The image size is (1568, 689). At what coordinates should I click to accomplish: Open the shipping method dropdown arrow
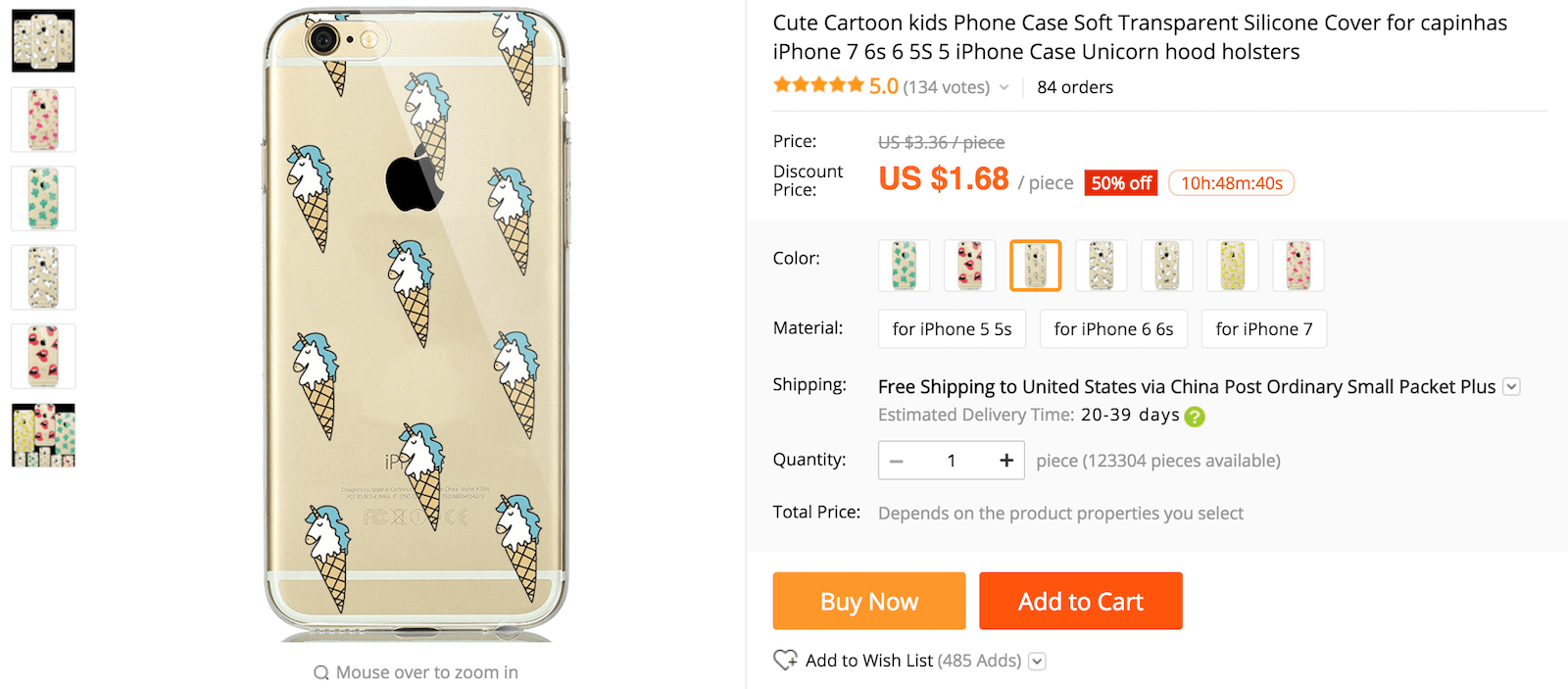click(x=1511, y=387)
